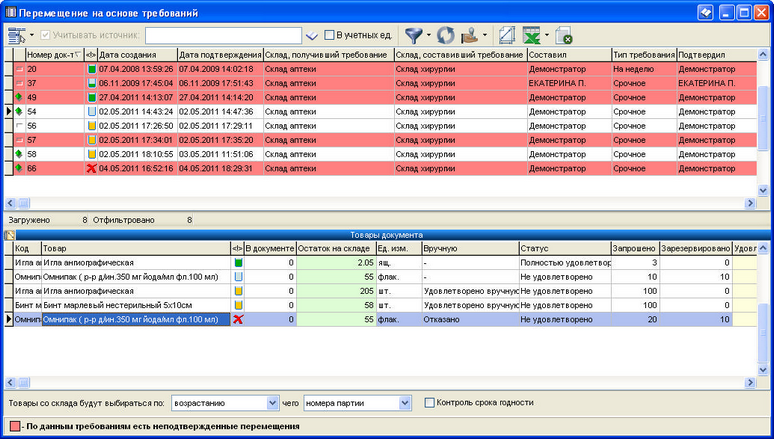Click the 'Товары документа' panel corner icon

pos(9,235)
